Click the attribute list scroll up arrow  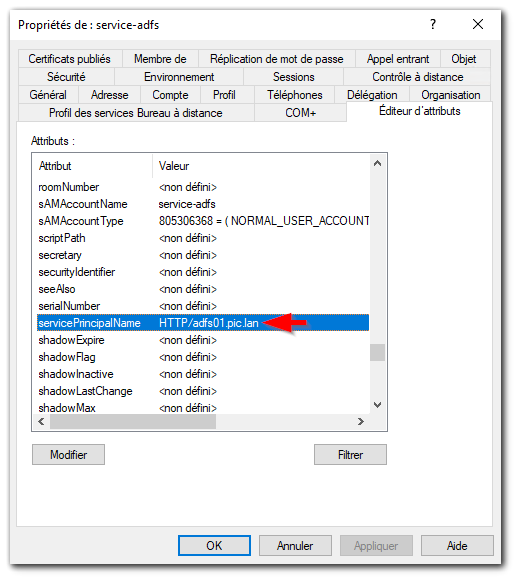click(x=377, y=164)
